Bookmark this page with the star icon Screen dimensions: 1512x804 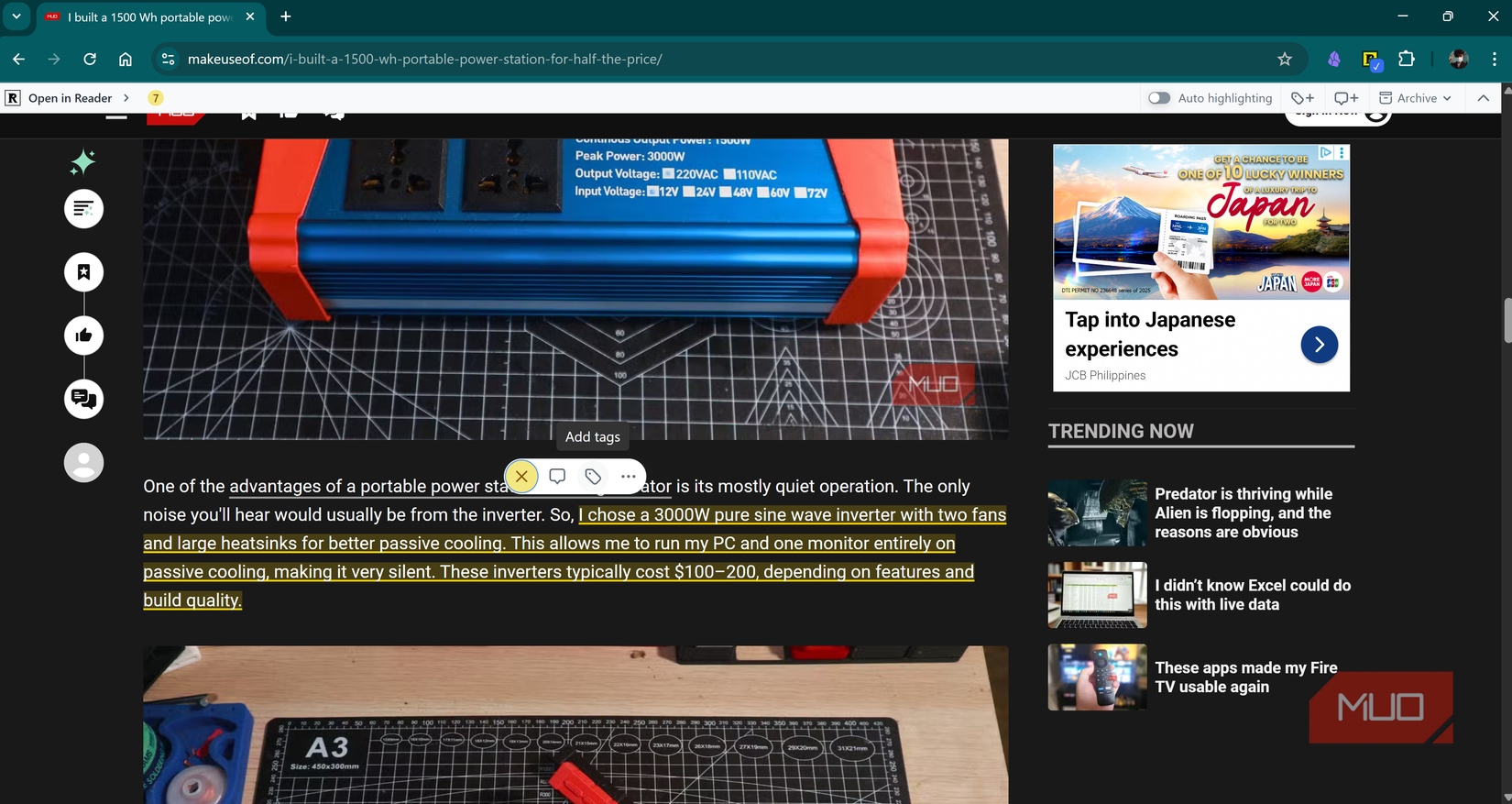[1285, 60]
